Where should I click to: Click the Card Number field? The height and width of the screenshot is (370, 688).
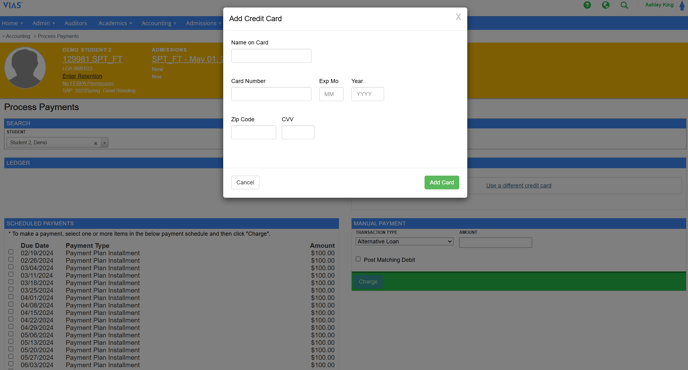tap(271, 94)
